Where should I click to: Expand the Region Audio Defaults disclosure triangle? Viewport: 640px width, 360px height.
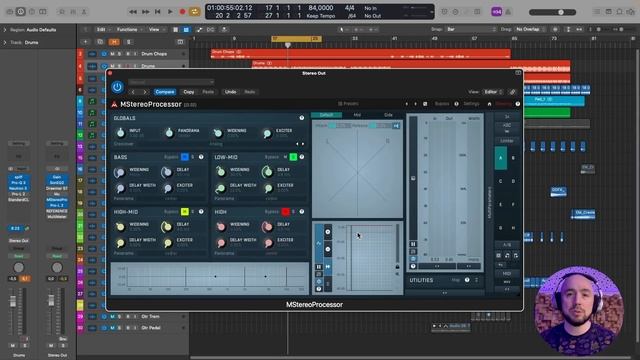pos(5,30)
